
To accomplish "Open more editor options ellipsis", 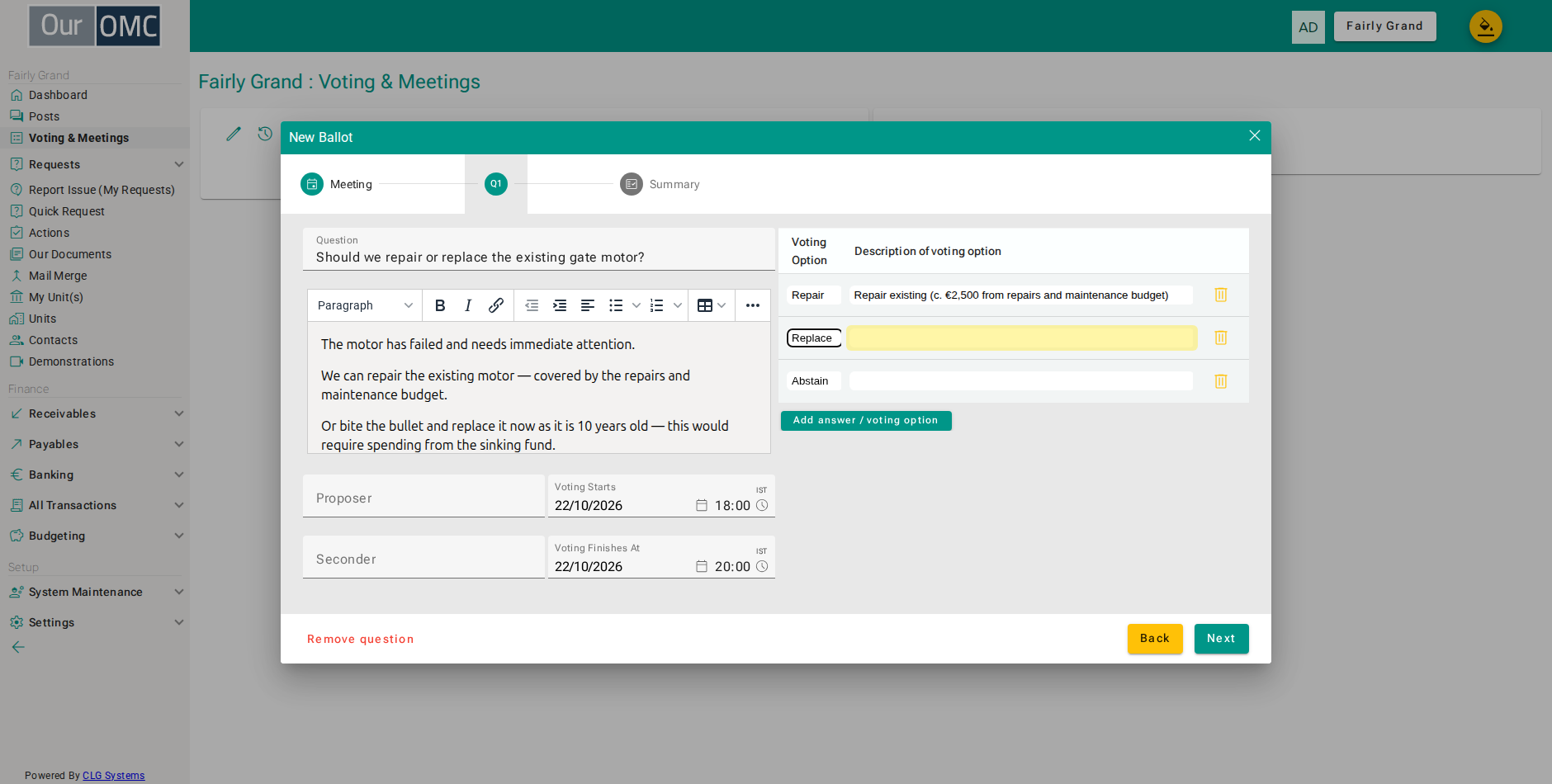I will tap(753, 305).
